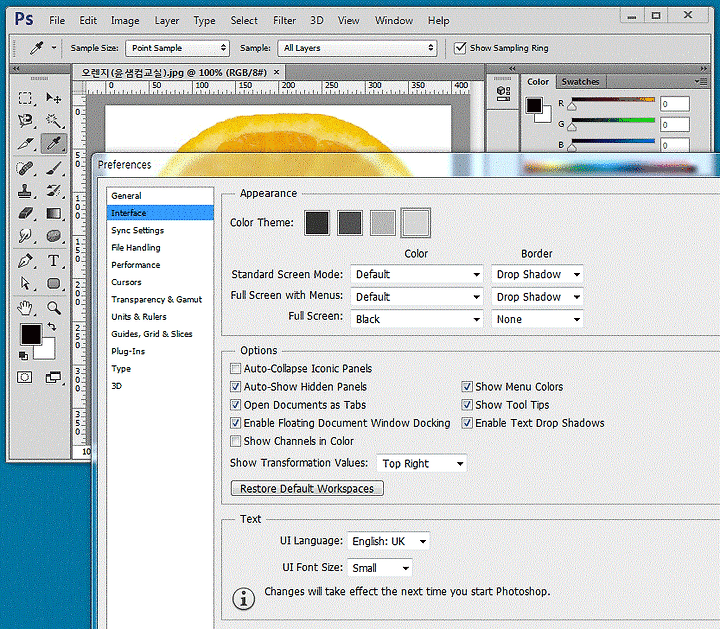Screen dimensions: 720x629
Task: Open the Layer menu
Action: pos(167,21)
